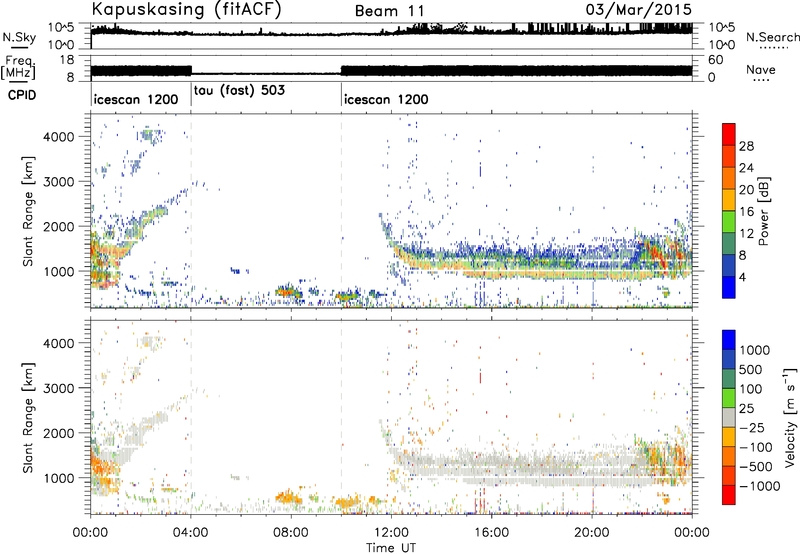Screen dimensions: 800x554
Task: Click the Nave legend label
Action: (761, 69)
